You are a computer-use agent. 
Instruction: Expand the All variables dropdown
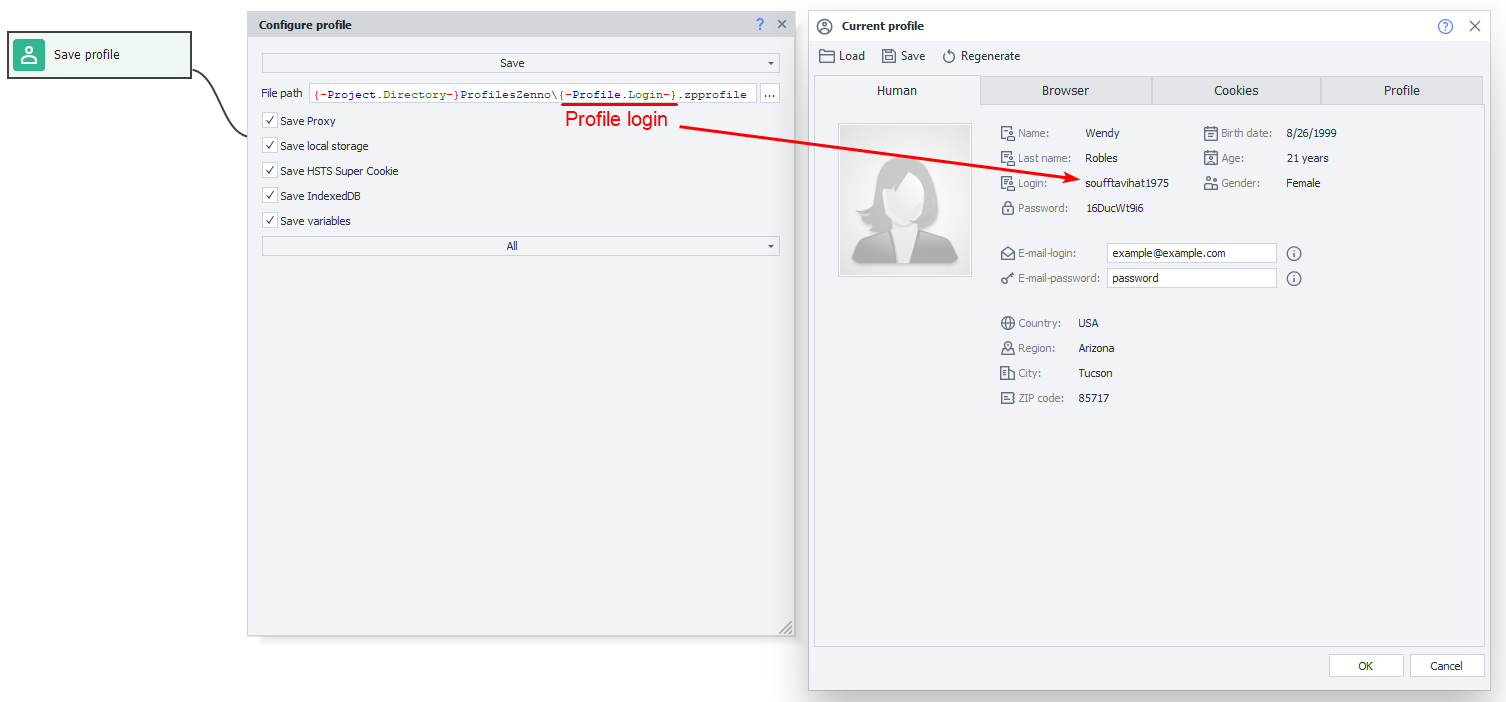pos(520,246)
